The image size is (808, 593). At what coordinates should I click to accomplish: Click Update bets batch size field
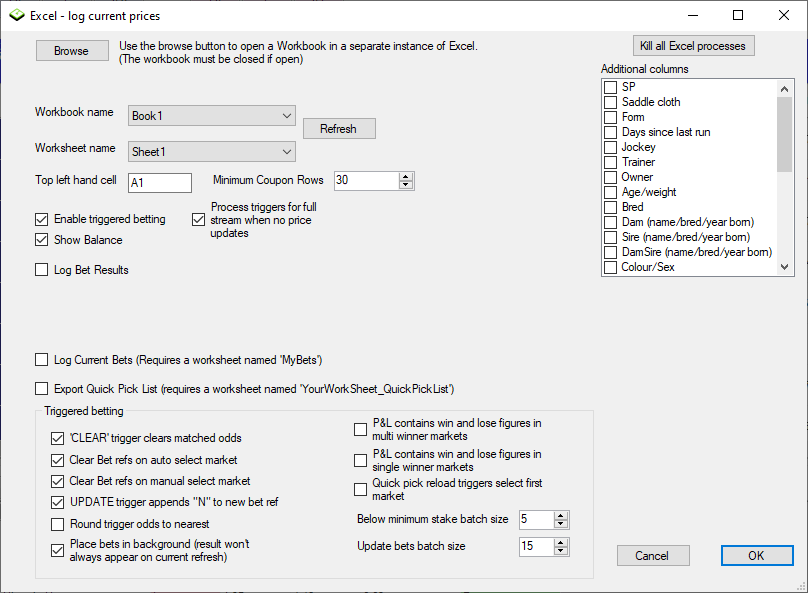click(536, 546)
